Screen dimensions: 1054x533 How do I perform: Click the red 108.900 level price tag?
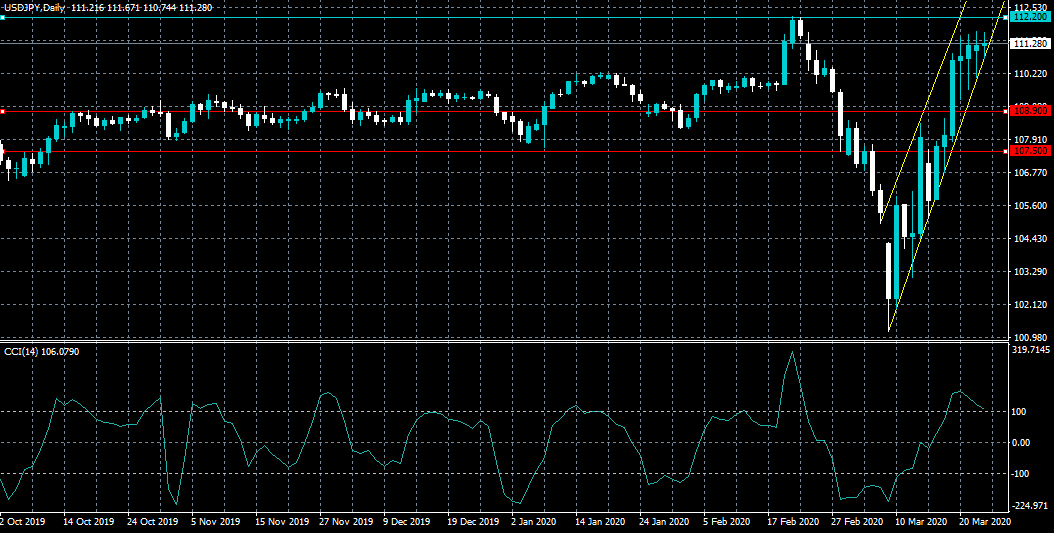pyautogui.click(x=1030, y=108)
